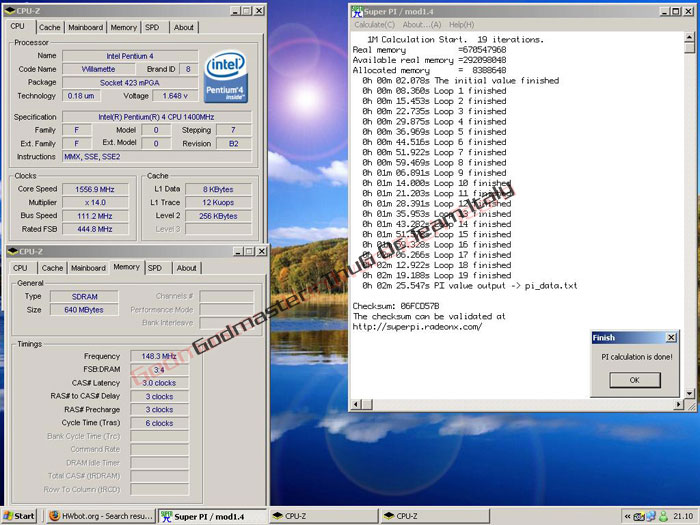Minimize the top CPU-Z window
The height and width of the screenshot is (525, 700).
point(236,11)
